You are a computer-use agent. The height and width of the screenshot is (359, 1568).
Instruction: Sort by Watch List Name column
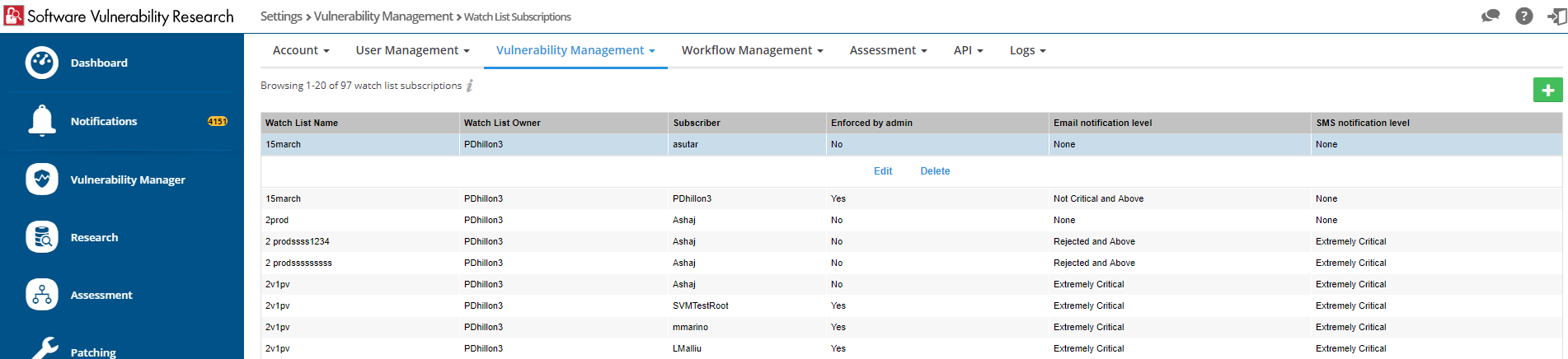tap(360, 123)
